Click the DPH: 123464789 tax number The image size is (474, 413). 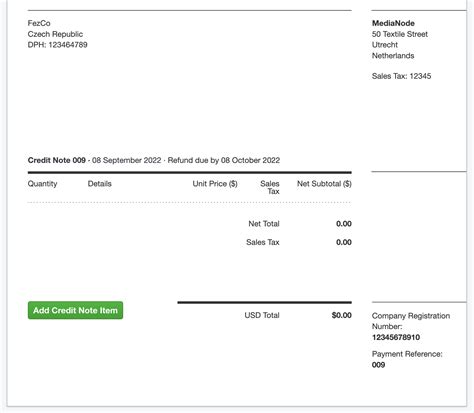58,45
